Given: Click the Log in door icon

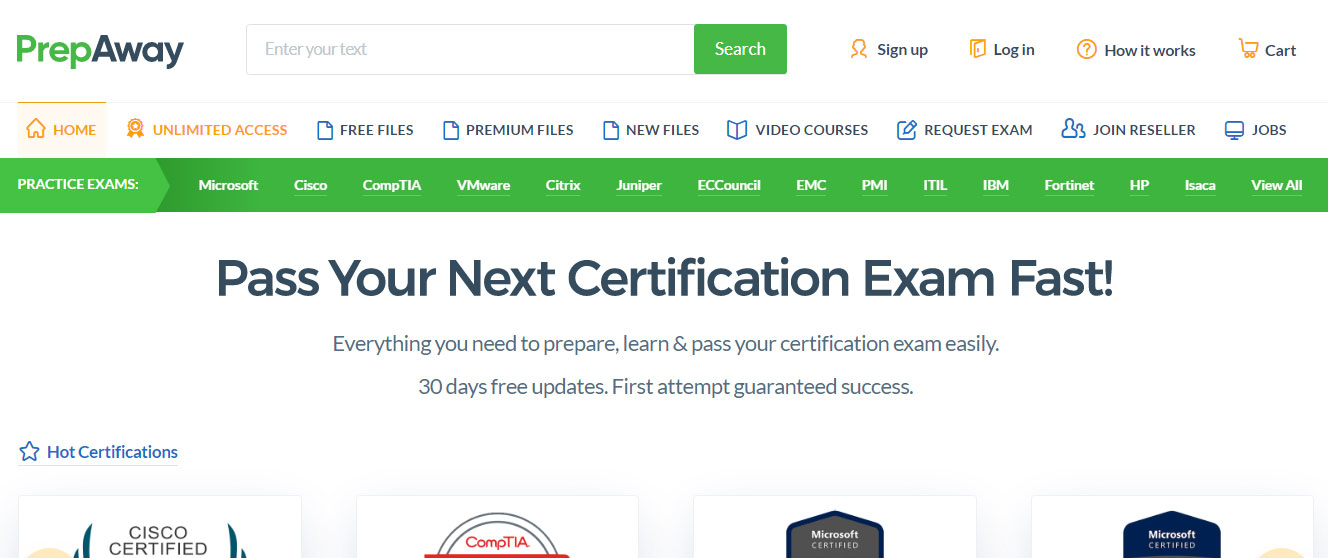Looking at the screenshot, I should (x=977, y=49).
